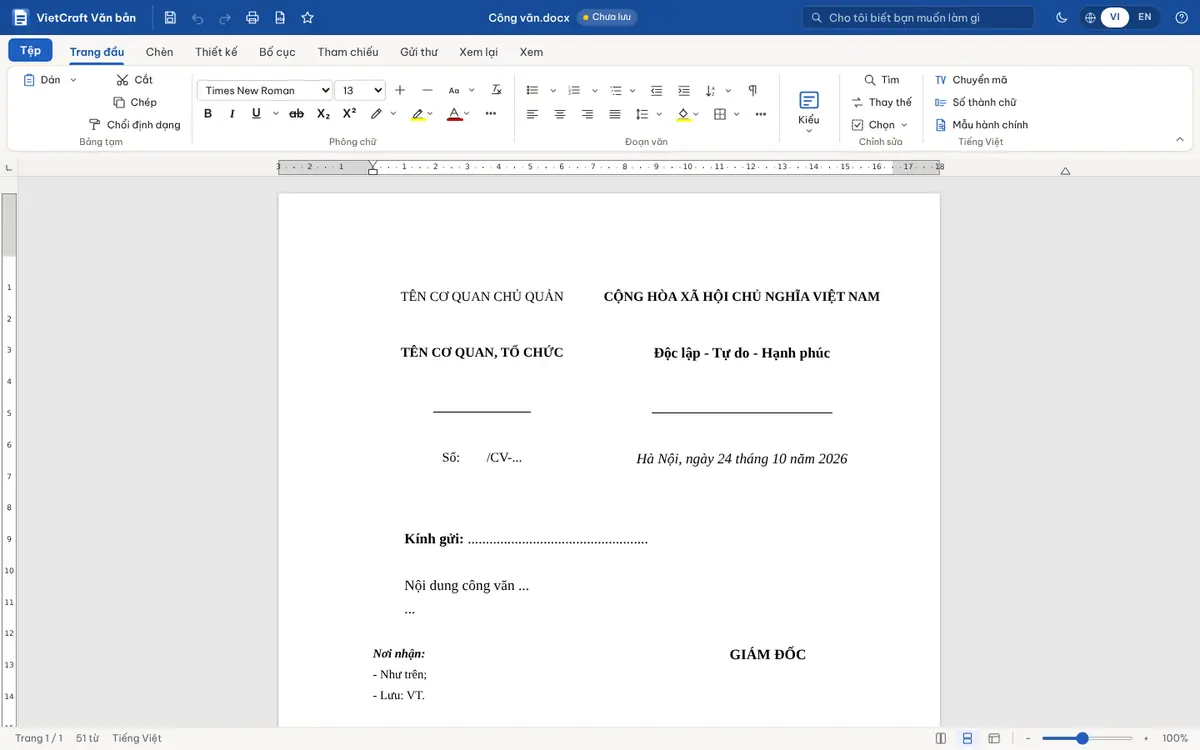Switch interface language to EN
Image resolution: width=1200 pixels, height=750 pixels.
coord(1145,17)
